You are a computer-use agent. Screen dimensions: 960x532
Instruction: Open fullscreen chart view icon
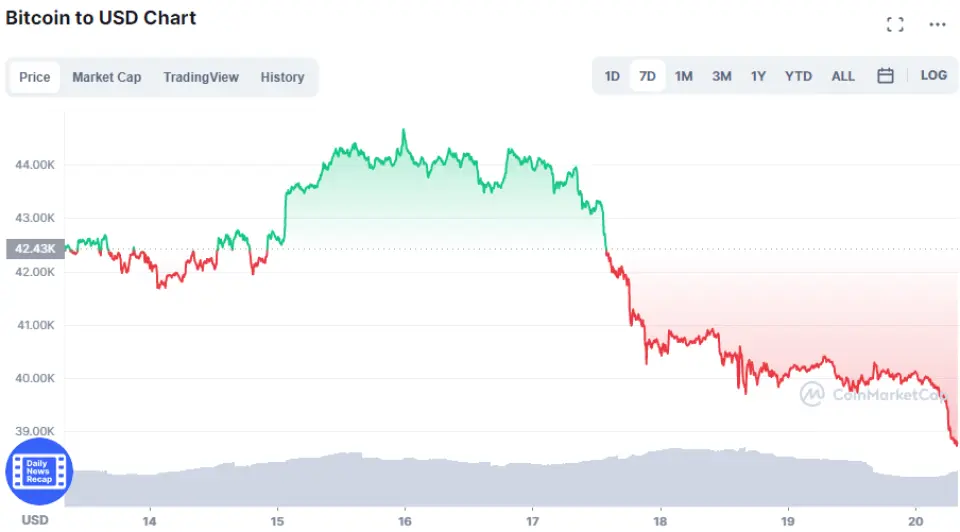coord(895,24)
